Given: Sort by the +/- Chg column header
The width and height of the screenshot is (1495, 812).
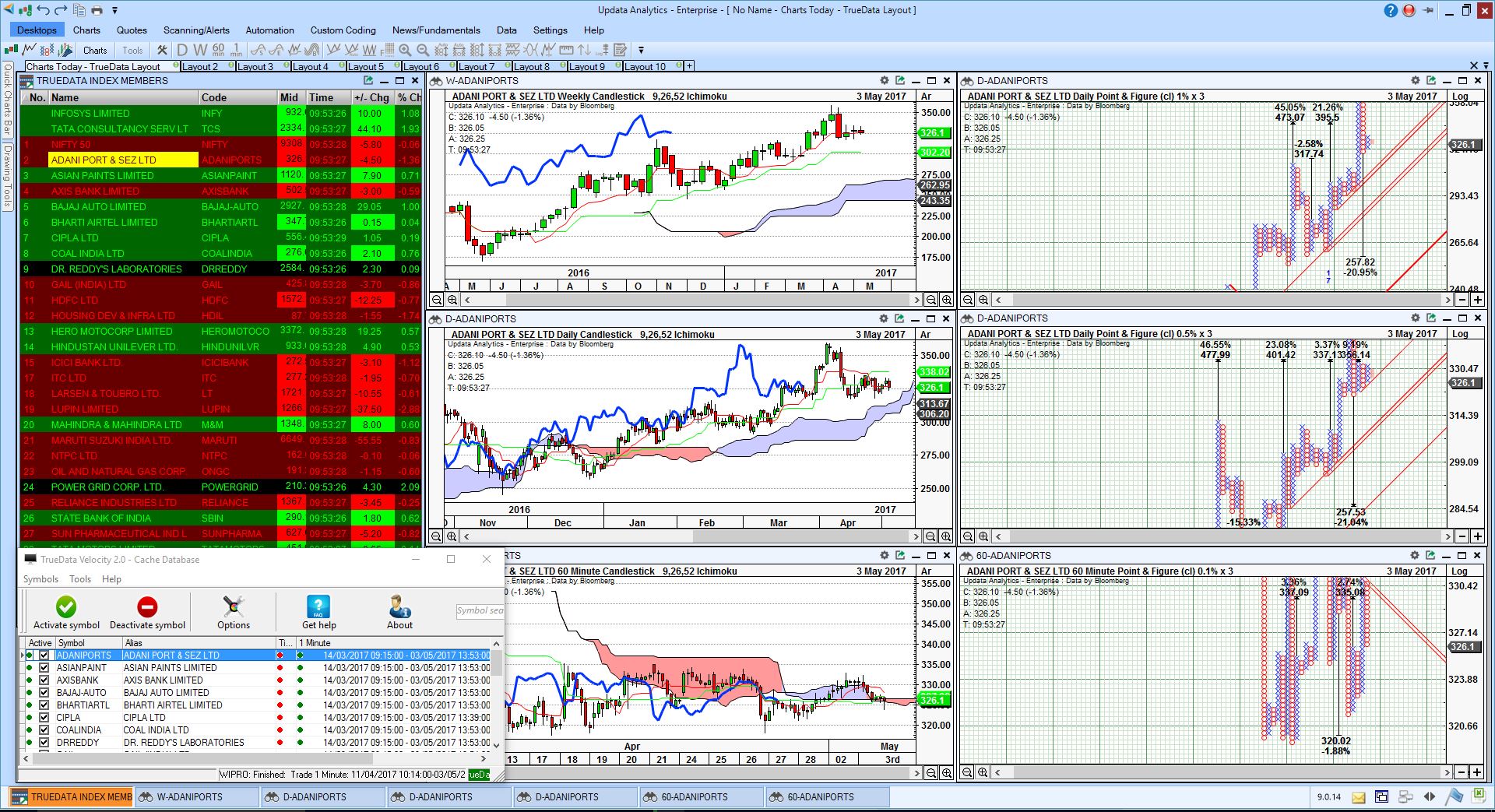Looking at the screenshot, I should pyautogui.click(x=371, y=97).
